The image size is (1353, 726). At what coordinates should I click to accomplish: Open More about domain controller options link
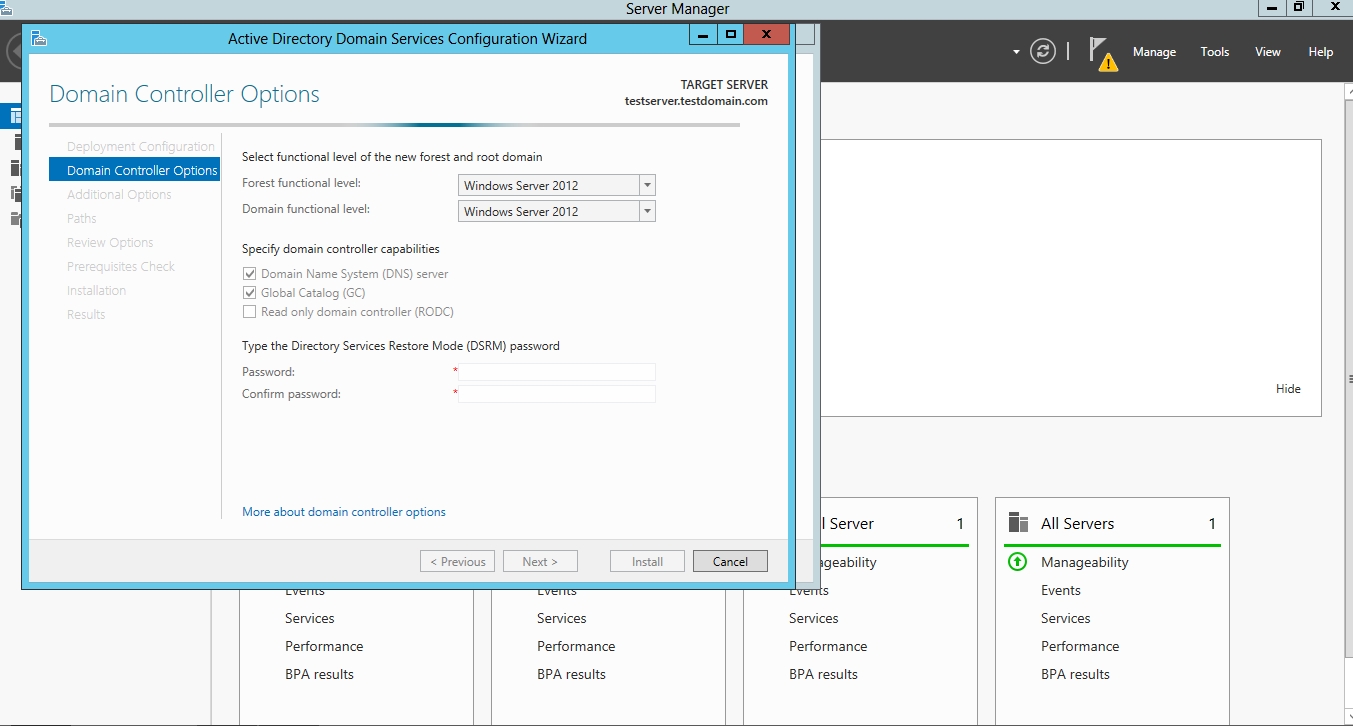[344, 512]
